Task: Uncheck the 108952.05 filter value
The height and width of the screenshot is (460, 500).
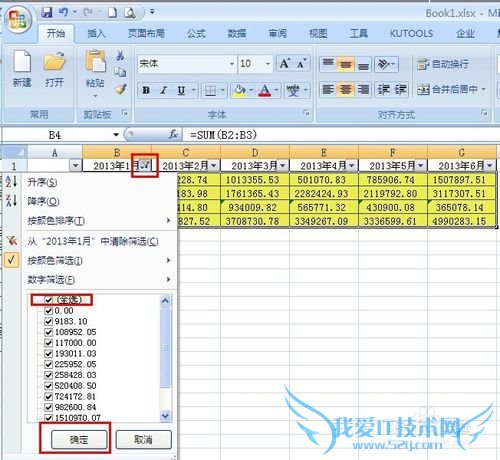Action: click(49, 332)
